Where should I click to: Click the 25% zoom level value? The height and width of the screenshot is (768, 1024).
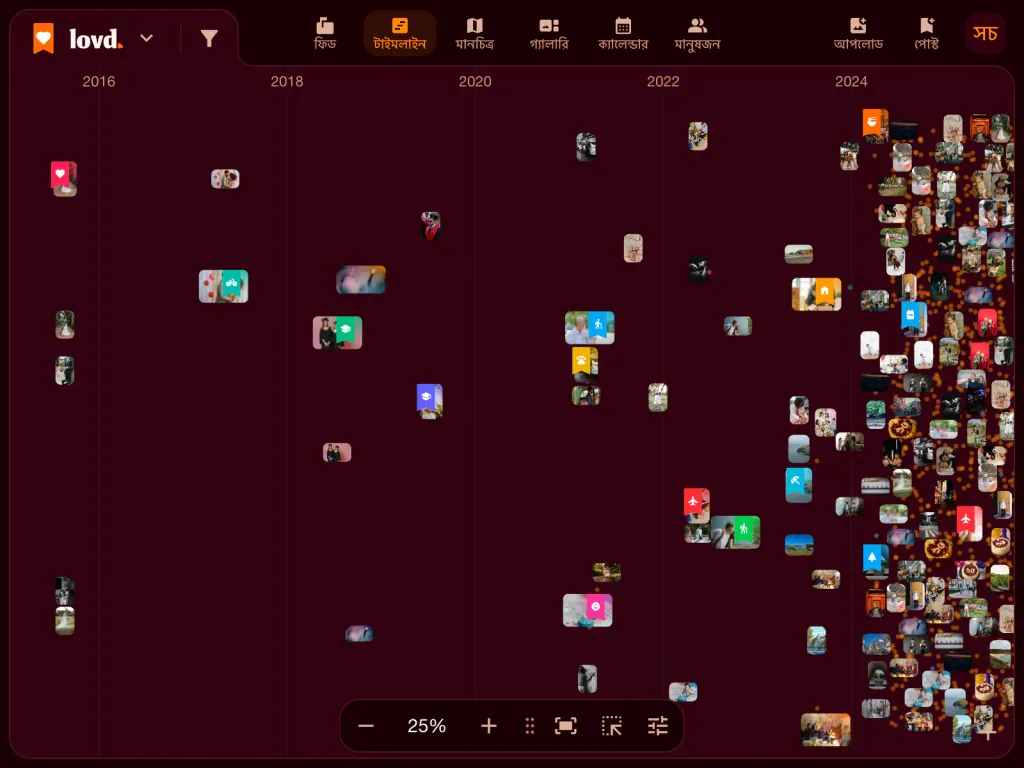tap(426, 726)
